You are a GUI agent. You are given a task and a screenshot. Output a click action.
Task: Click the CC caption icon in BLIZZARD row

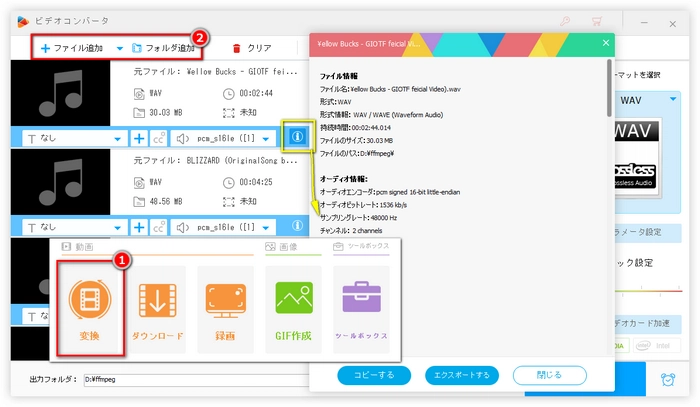pyautogui.click(x=159, y=228)
